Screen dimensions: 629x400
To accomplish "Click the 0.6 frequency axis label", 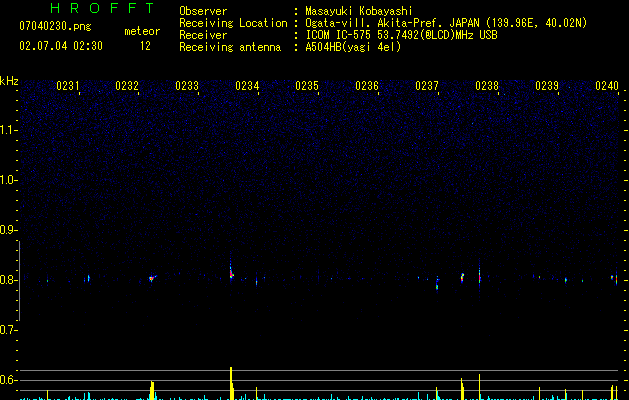I will [x=8, y=380].
